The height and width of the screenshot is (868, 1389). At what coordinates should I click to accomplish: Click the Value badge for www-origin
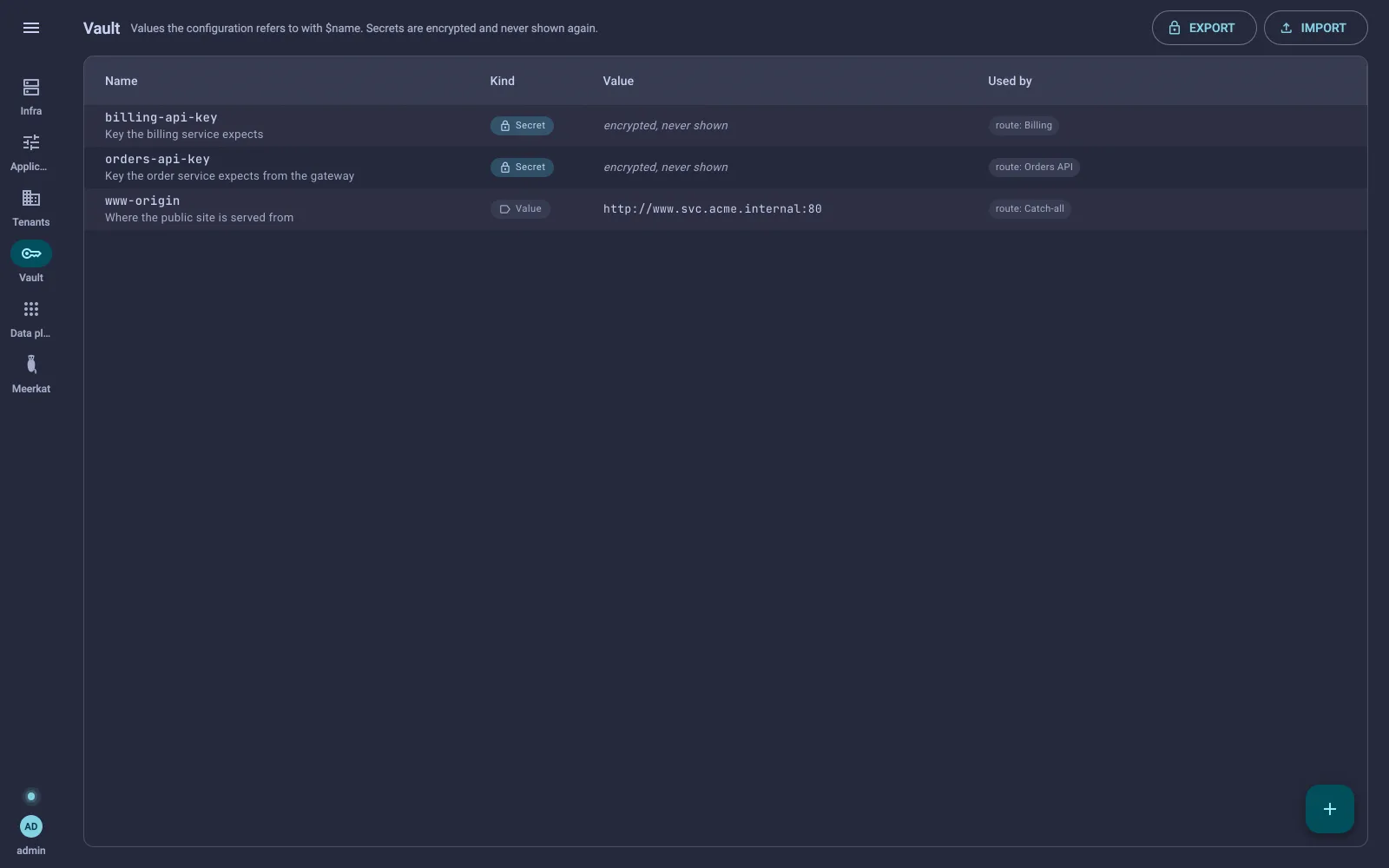click(x=520, y=209)
